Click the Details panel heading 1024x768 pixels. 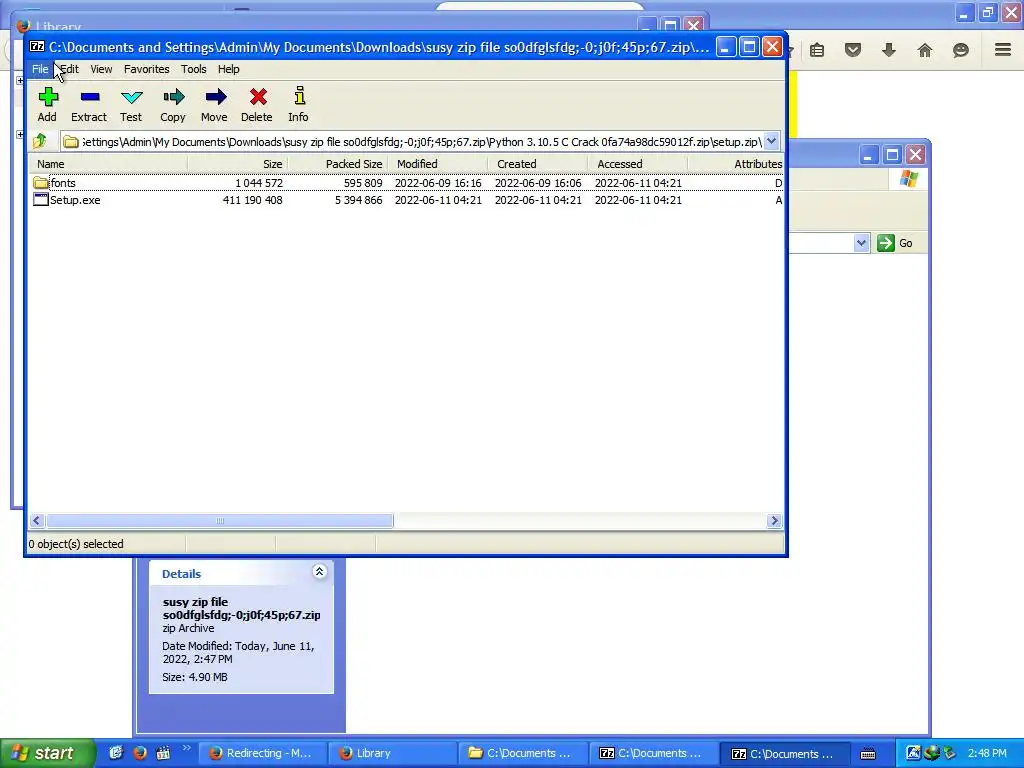click(182, 574)
